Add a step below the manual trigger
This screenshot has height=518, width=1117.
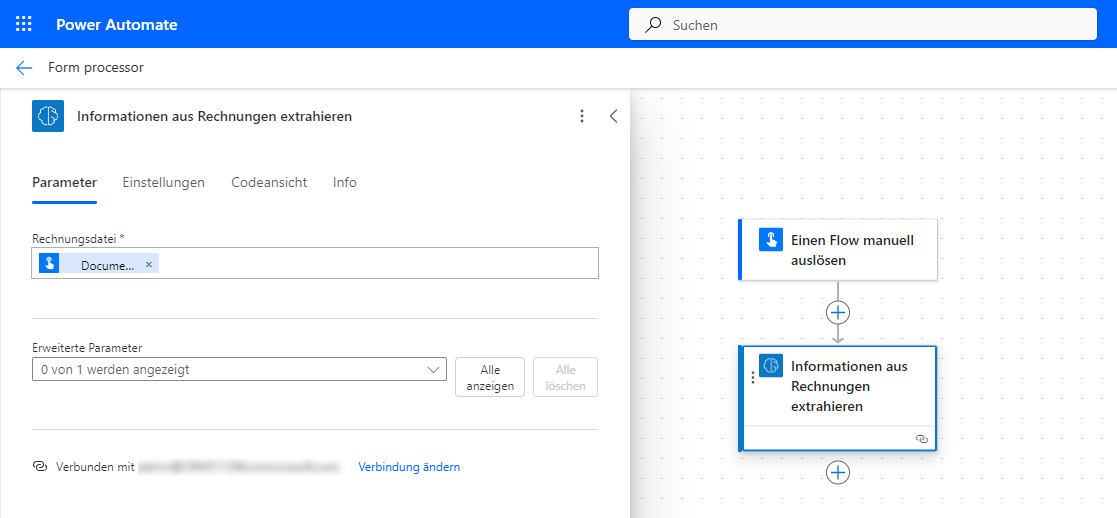tap(838, 312)
